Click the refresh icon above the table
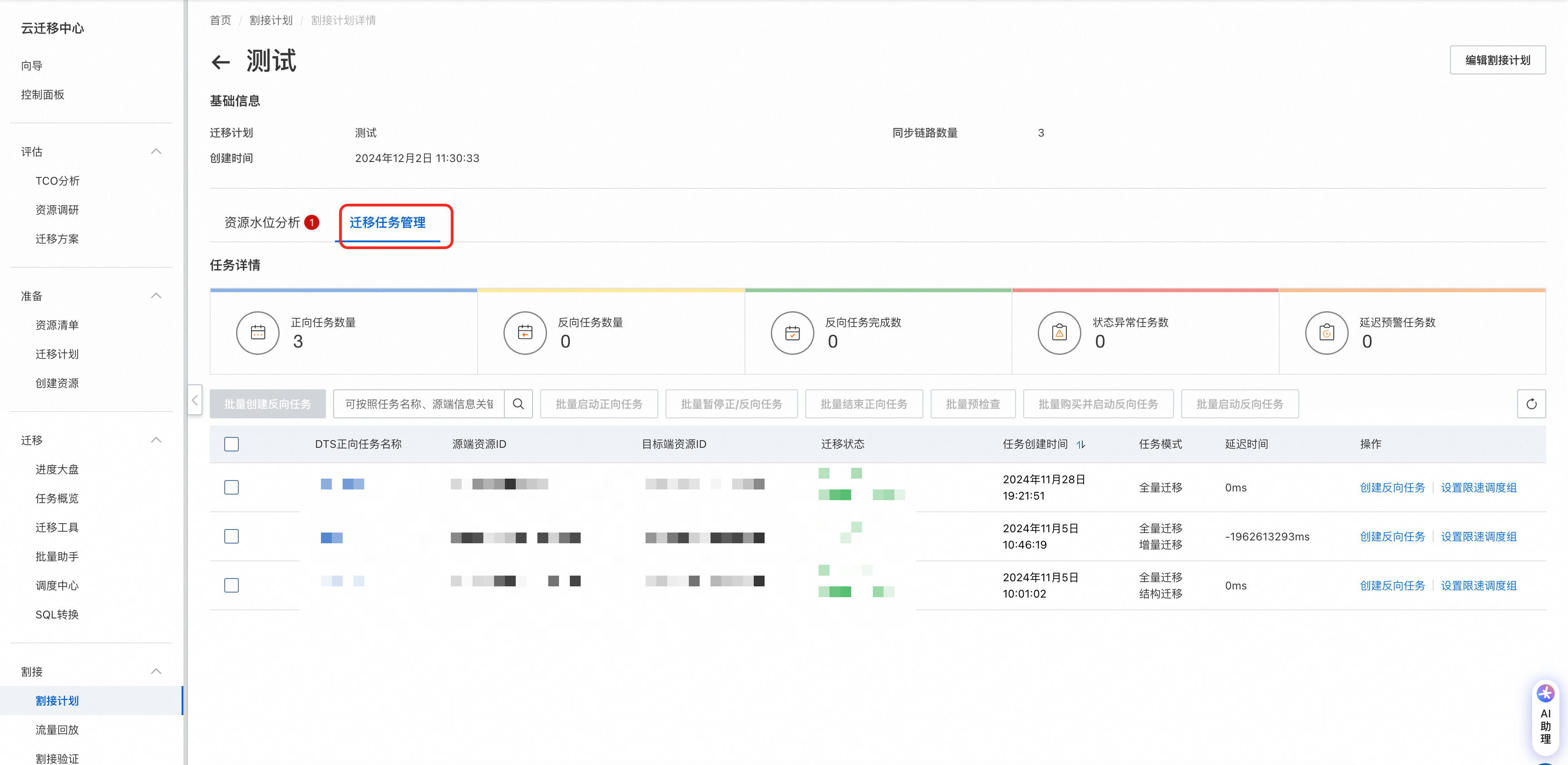1568x765 pixels. 1531,404
